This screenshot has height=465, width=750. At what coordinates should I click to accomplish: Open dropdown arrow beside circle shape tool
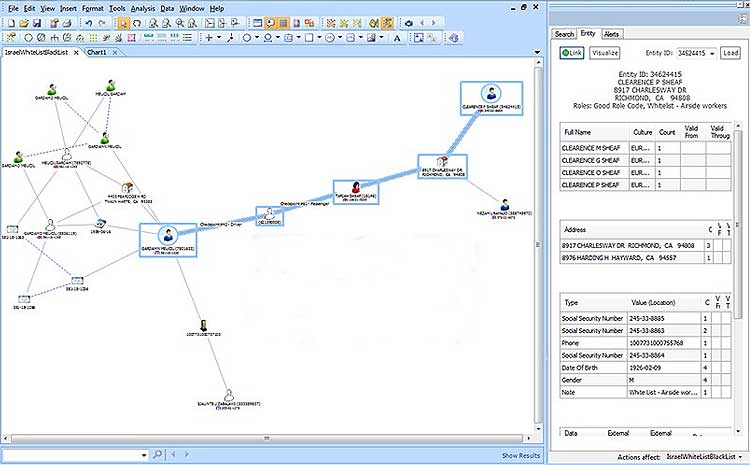point(257,37)
